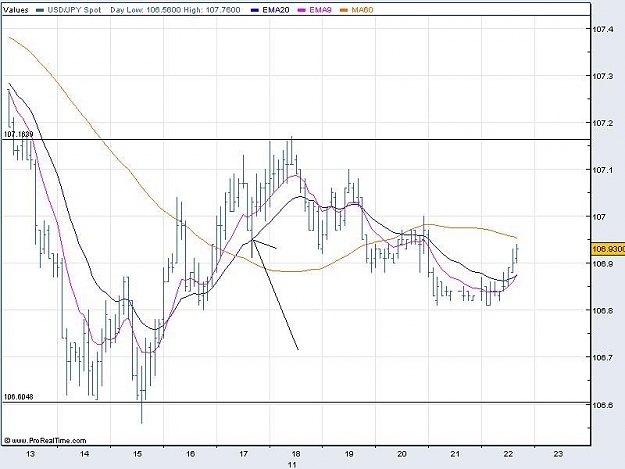This screenshot has height=469, width=625.
Task: Click the 106.6048 support level label
Action: [18, 397]
